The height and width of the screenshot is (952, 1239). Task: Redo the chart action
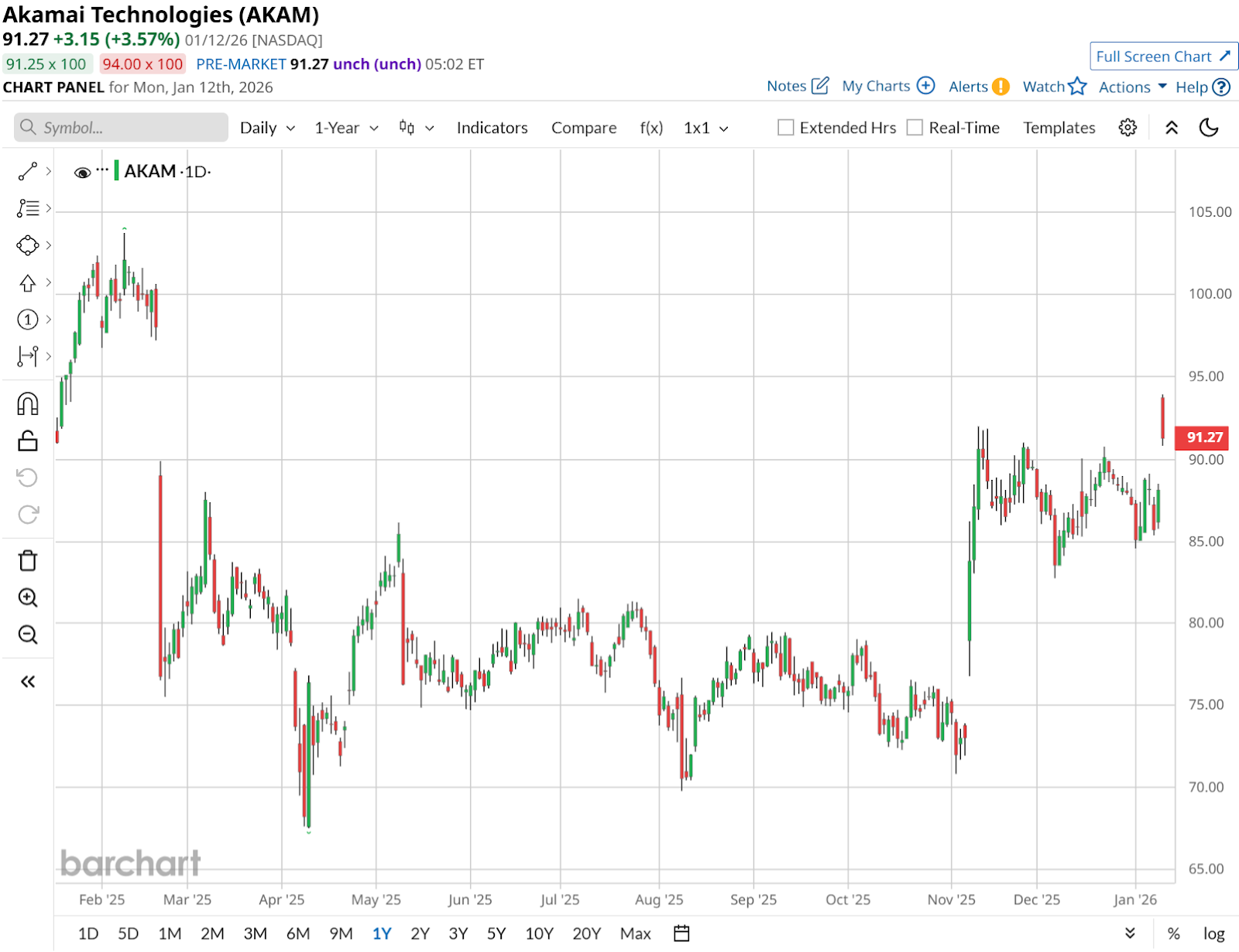28,515
